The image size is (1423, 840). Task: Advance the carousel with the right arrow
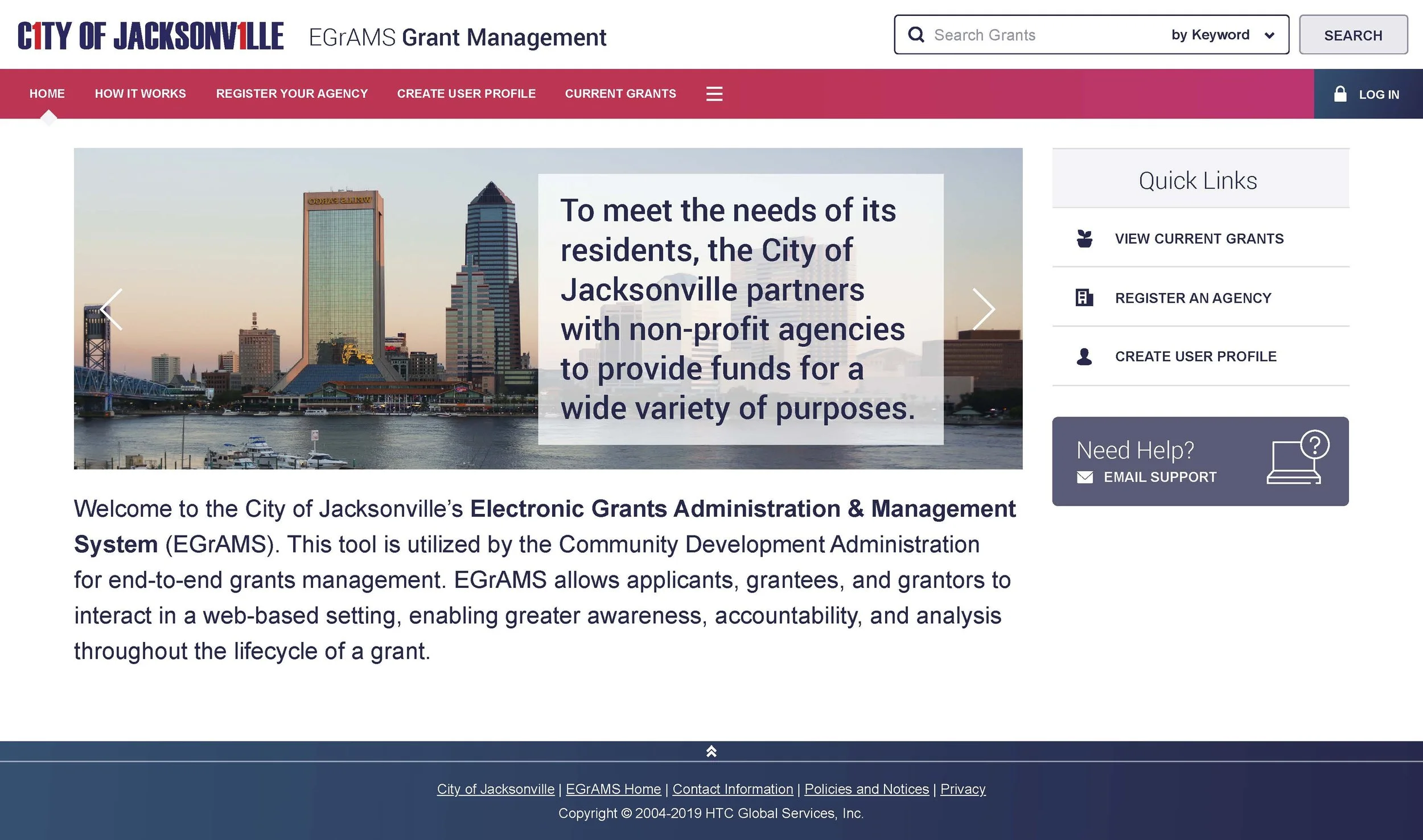(983, 309)
